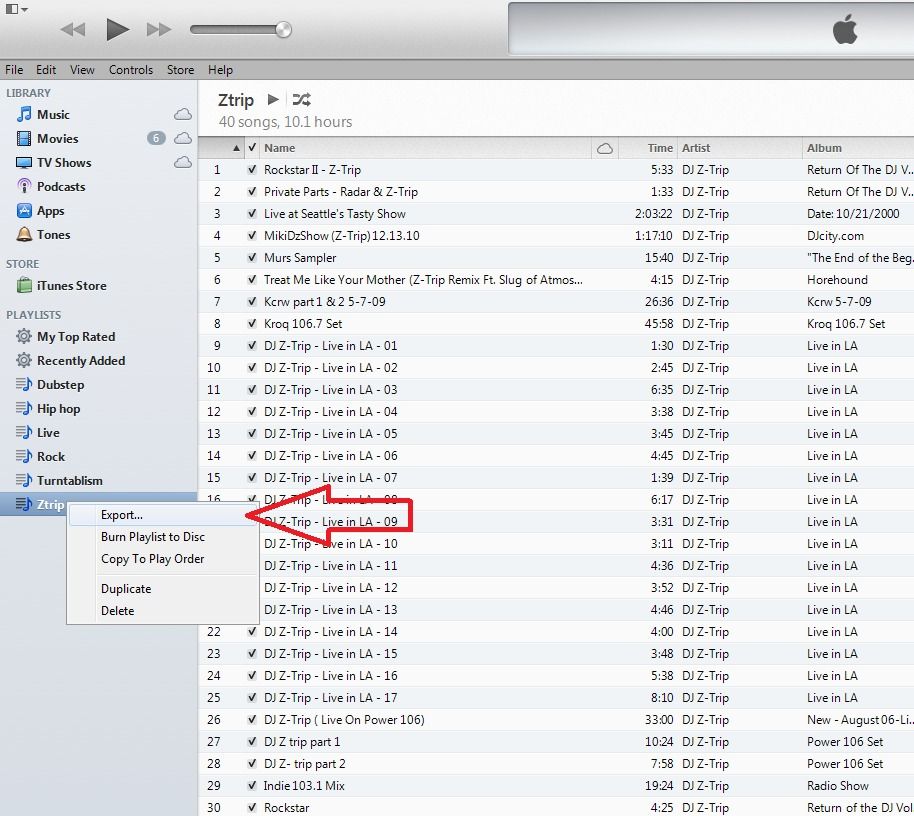
Task: Click the Horehound album cell
Action: (x=837, y=280)
